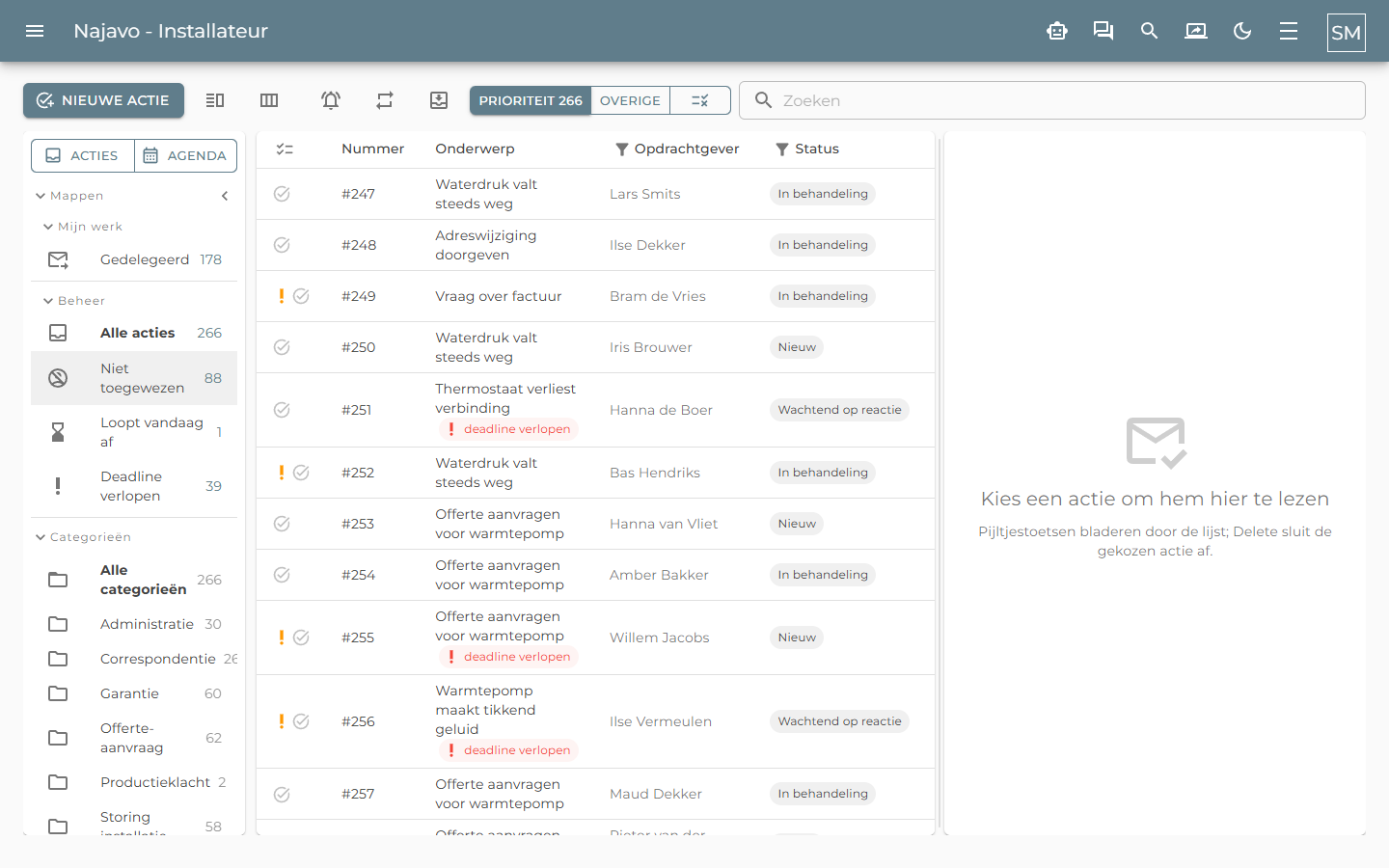Open the Garantie category

tap(134, 693)
